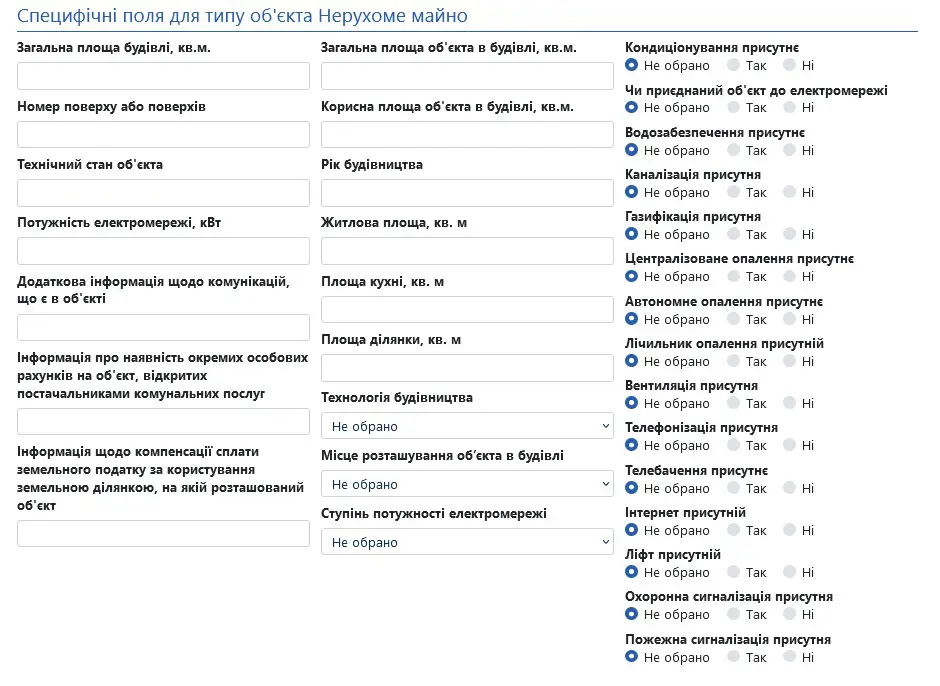This screenshot has width=940, height=686.
Task: Focus the Площа кухні input field
Action: pyautogui.click(x=467, y=309)
